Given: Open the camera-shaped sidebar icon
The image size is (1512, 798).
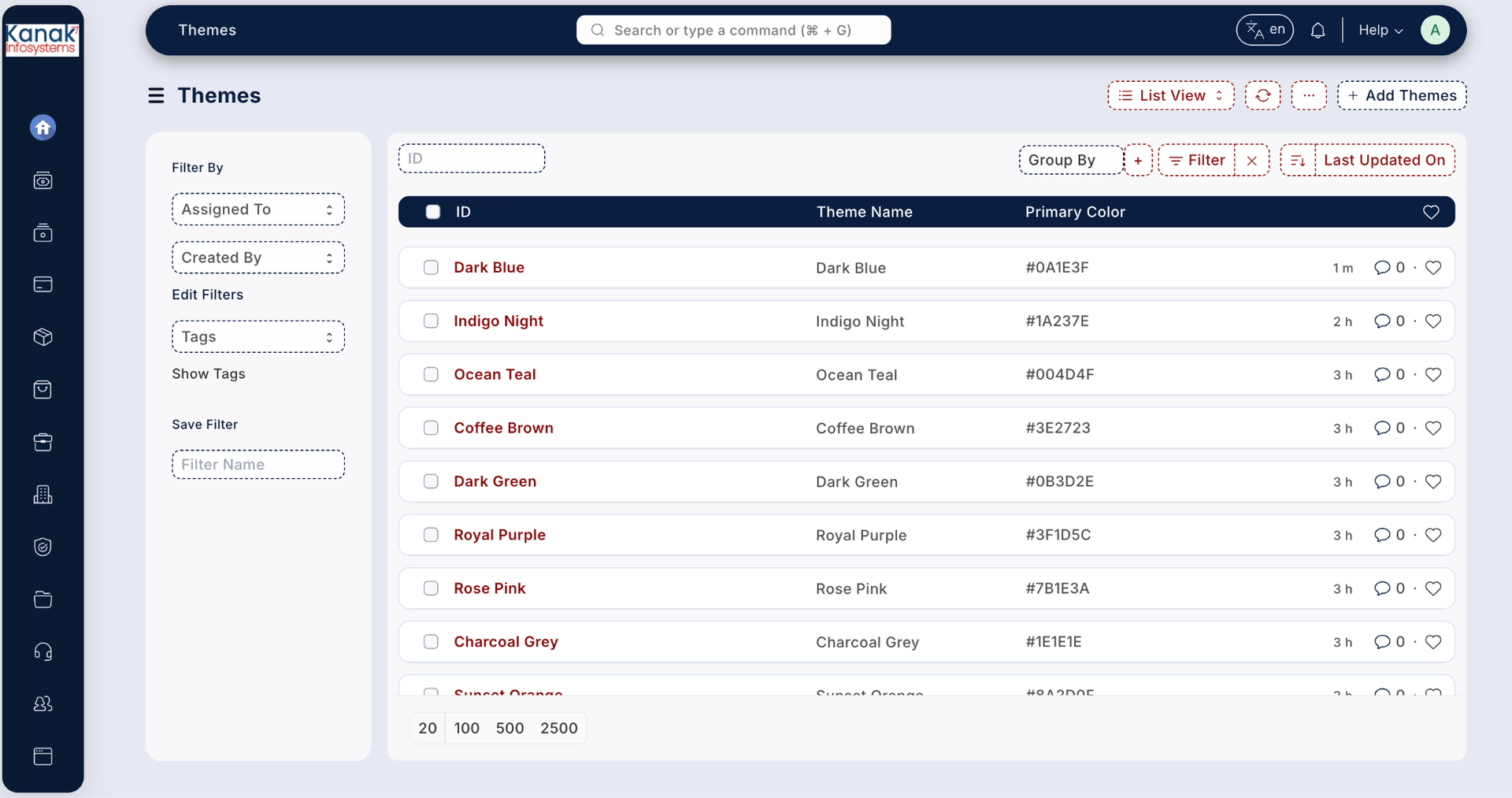Looking at the screenshot, I should tap(43, 232).
